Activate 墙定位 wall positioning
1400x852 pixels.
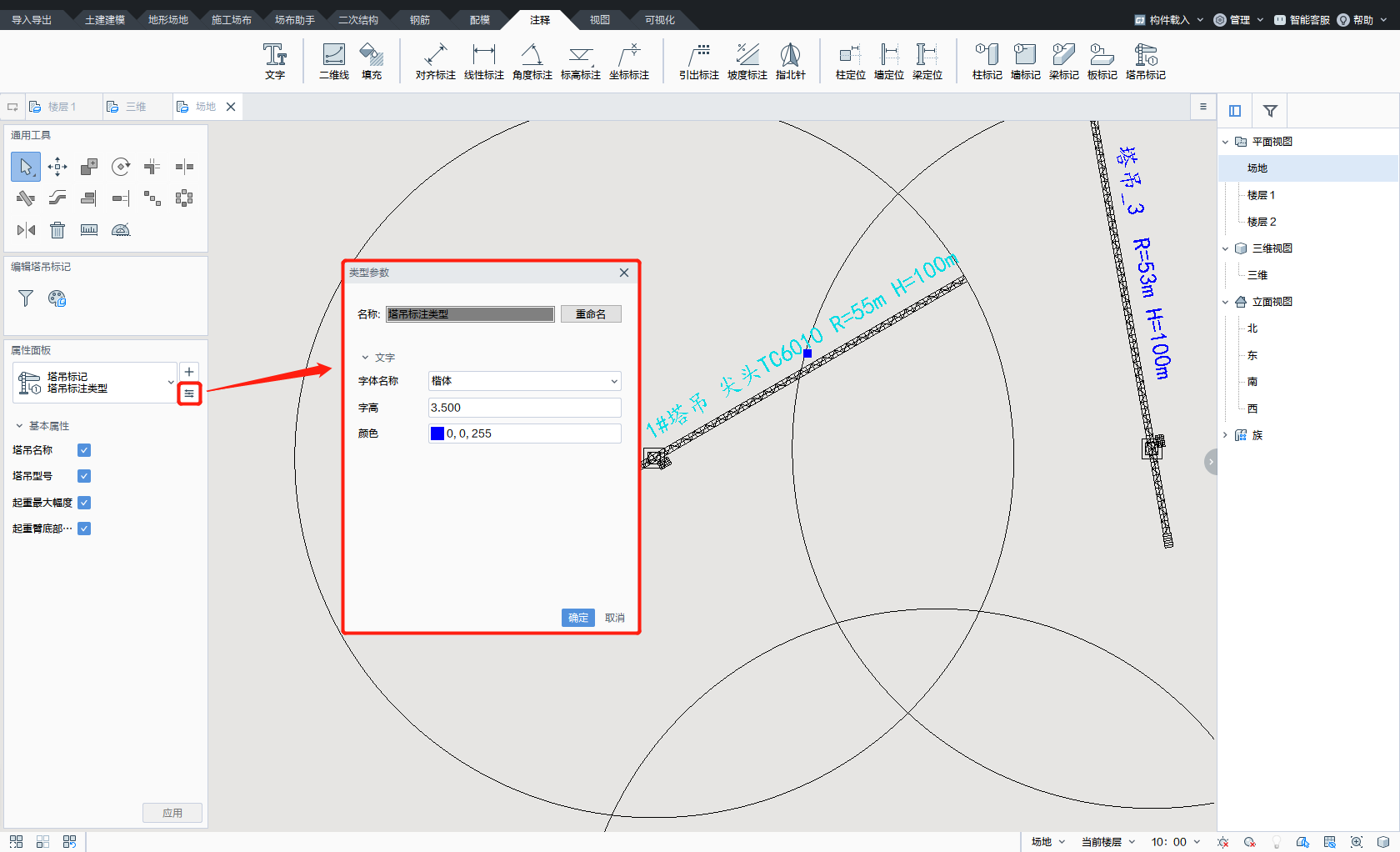click(x=889, y=62)
